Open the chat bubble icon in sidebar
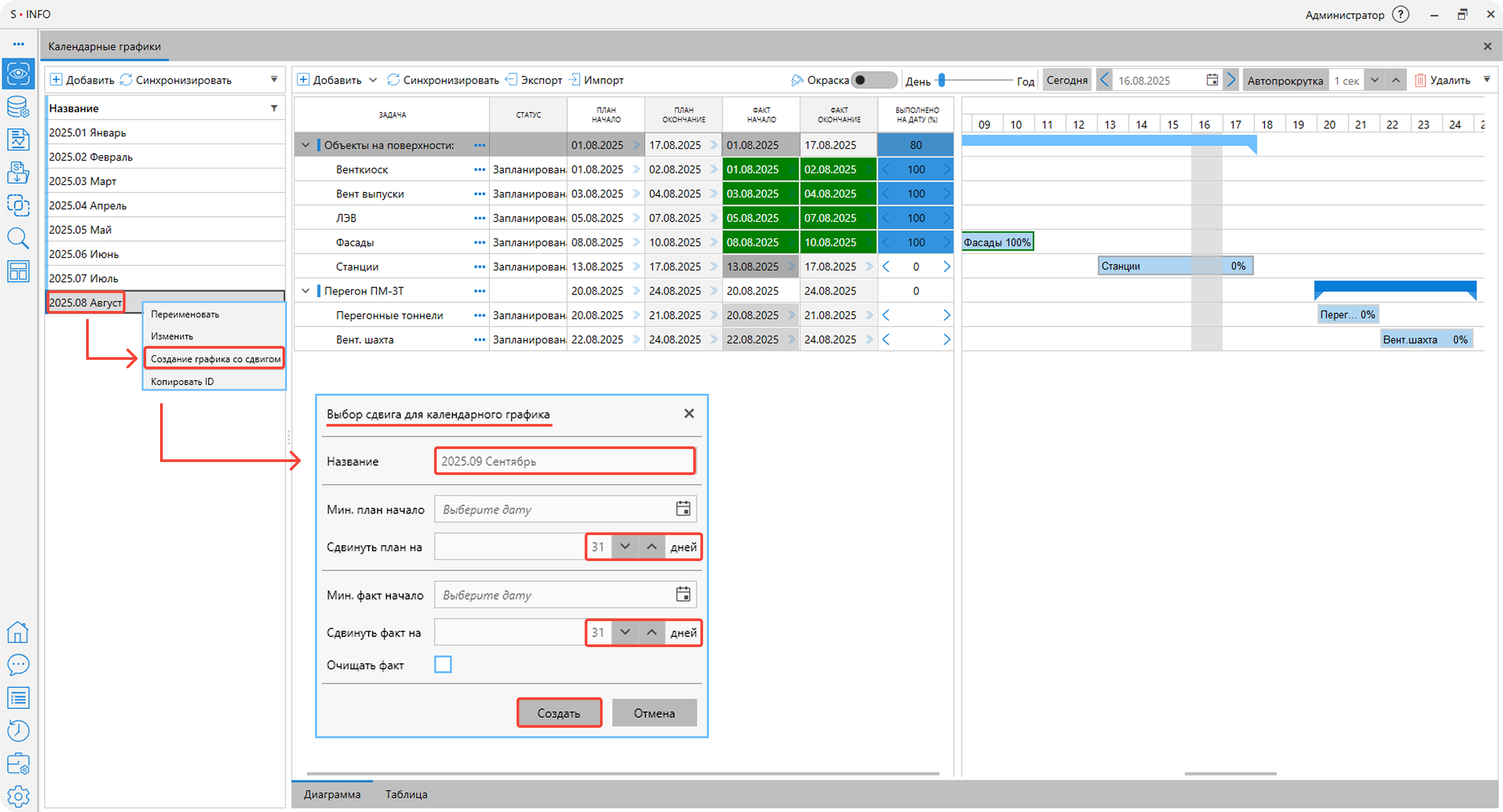1503x812 pixels. 18,665
